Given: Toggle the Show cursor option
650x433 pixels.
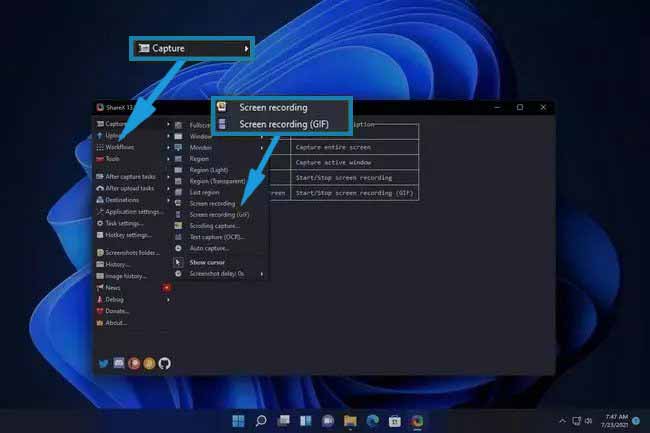Looking at the screenshot, I should [x=207, y=262].
